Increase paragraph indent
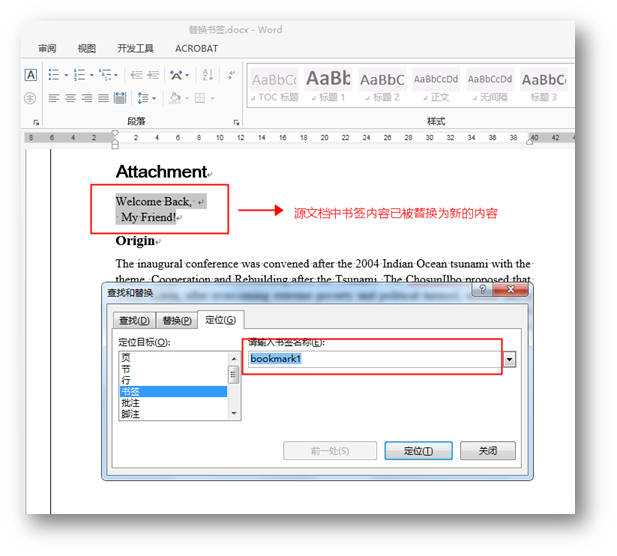The height and width of the screenshot is (556, 617). (x=153, y=75)
